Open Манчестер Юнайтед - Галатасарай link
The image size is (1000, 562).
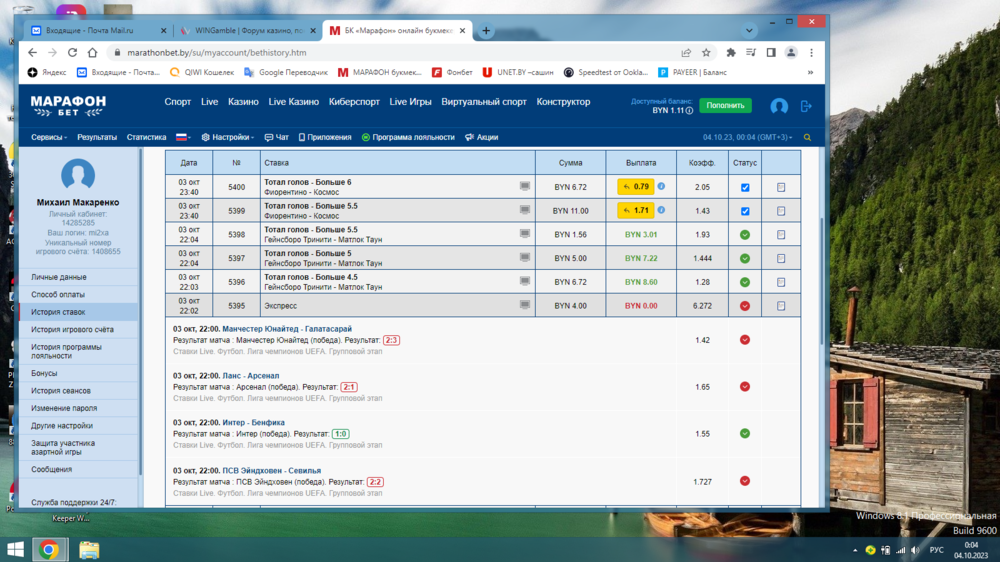[287, 329]
